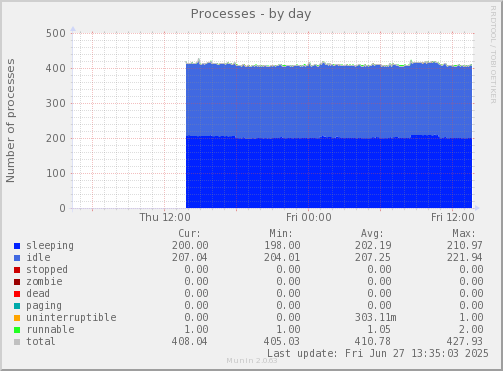Image resolution: width=503 pixels, height=371 pixels.
Task: Click idle maximum value 221.94
Action: click(x=465, y=257)
